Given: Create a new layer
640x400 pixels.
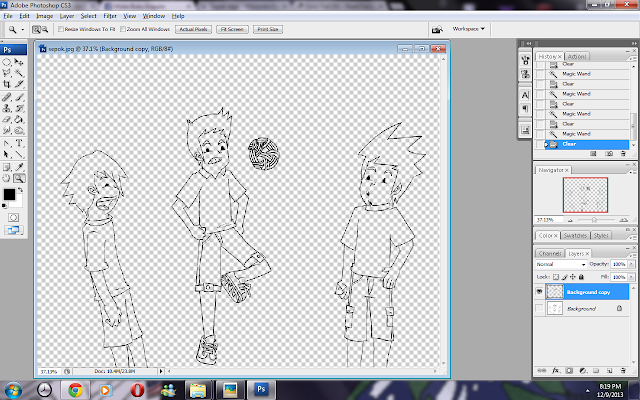Looking at the screenshot, I should 609,371.
